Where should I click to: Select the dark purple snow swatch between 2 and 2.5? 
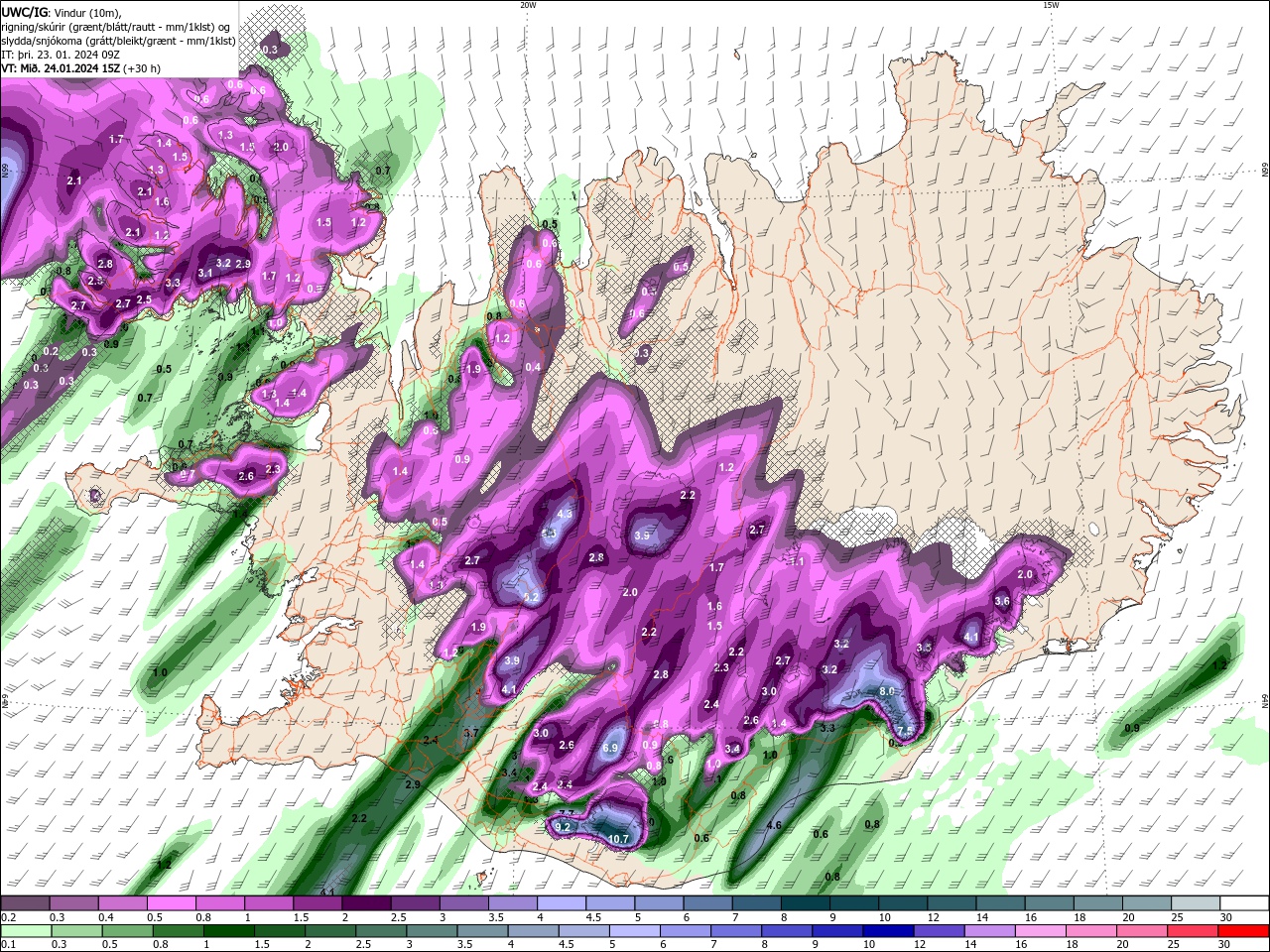pyautogui.click(x=366, y=903)
